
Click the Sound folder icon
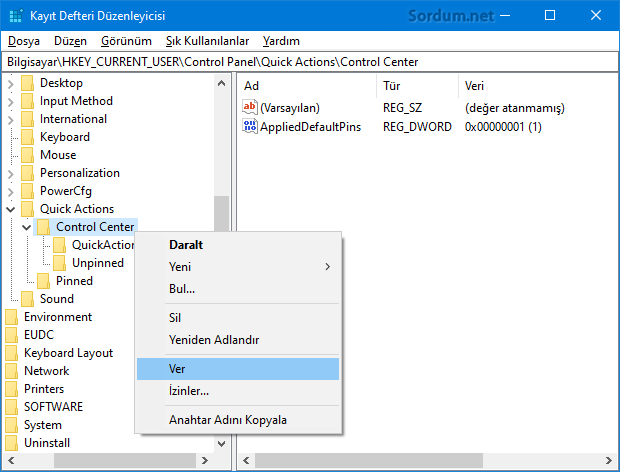(x=28, y=299)
